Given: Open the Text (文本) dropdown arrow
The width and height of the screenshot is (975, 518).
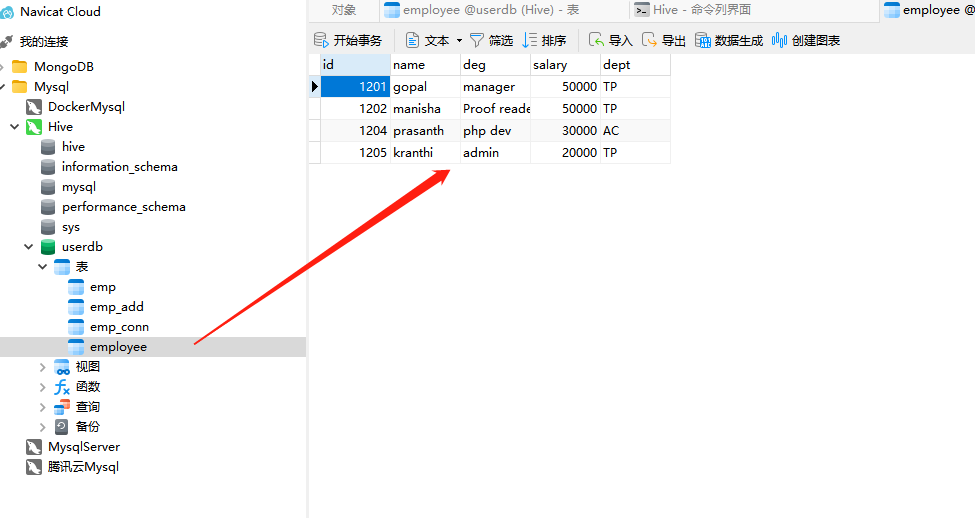Looking at the screenshot, I should (459, 41).
